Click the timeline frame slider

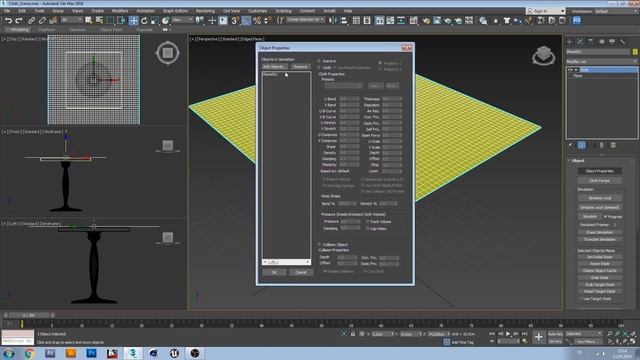[29, 315]
